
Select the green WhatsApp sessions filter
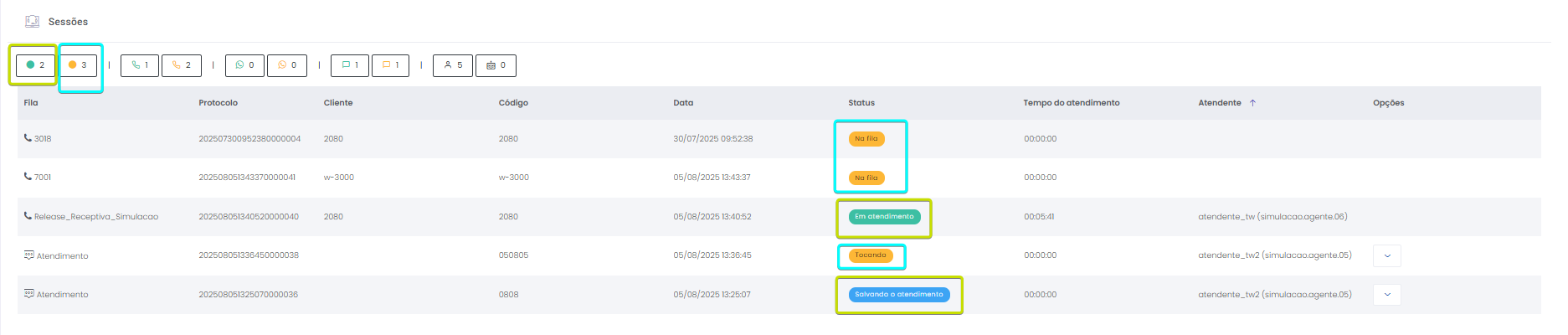[x=244, y=65]
